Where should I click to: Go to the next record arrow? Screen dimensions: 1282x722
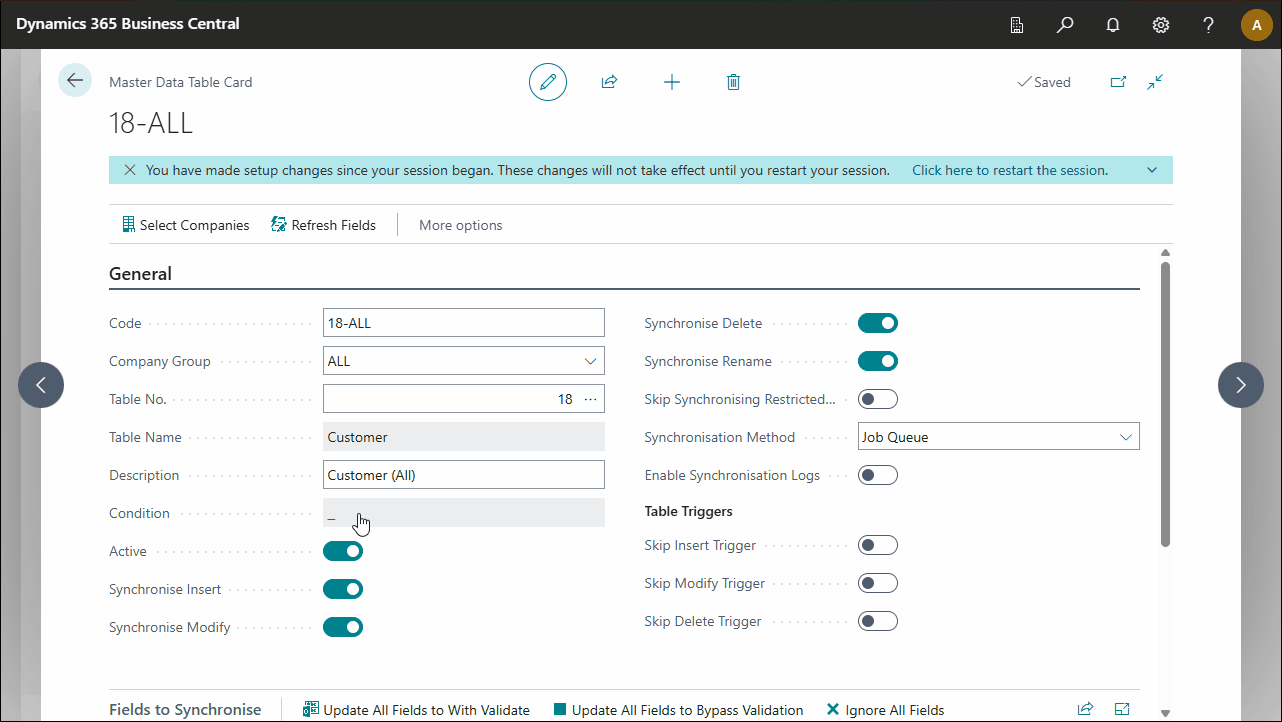pyautogui.click(x=1241, y=385)
